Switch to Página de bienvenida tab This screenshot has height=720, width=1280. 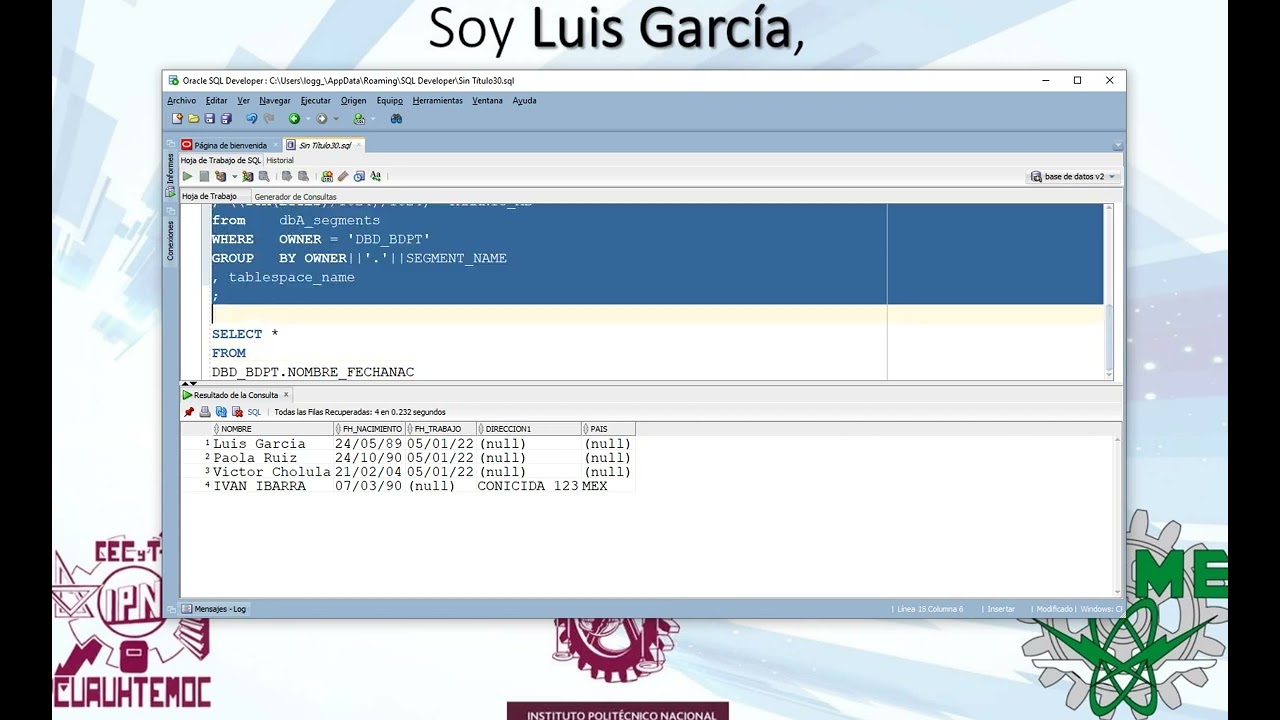pyautogui.click(x=230, y=146)
